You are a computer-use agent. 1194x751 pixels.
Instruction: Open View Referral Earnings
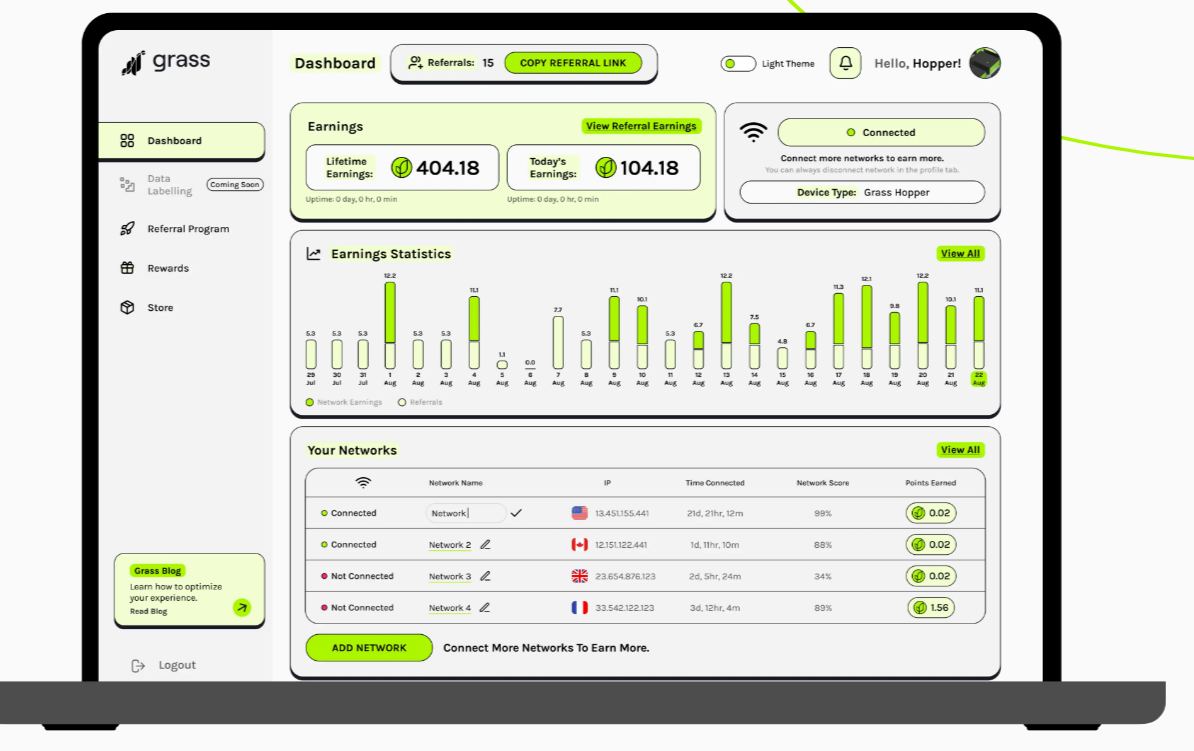click(641, 126)
